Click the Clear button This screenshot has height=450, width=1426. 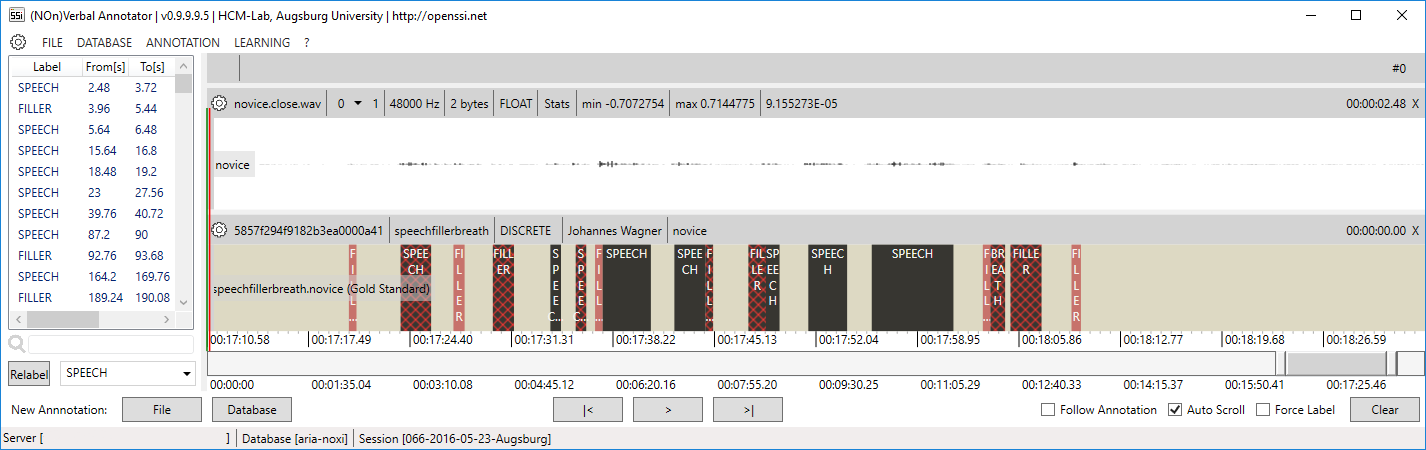[x=1384, y=410]
